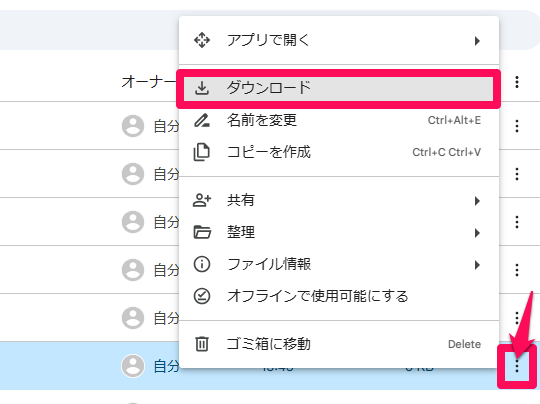Click the owner avatar in the highlighted blue row
The width and height of the screenshot is (540, 404).
pos(133,366)
